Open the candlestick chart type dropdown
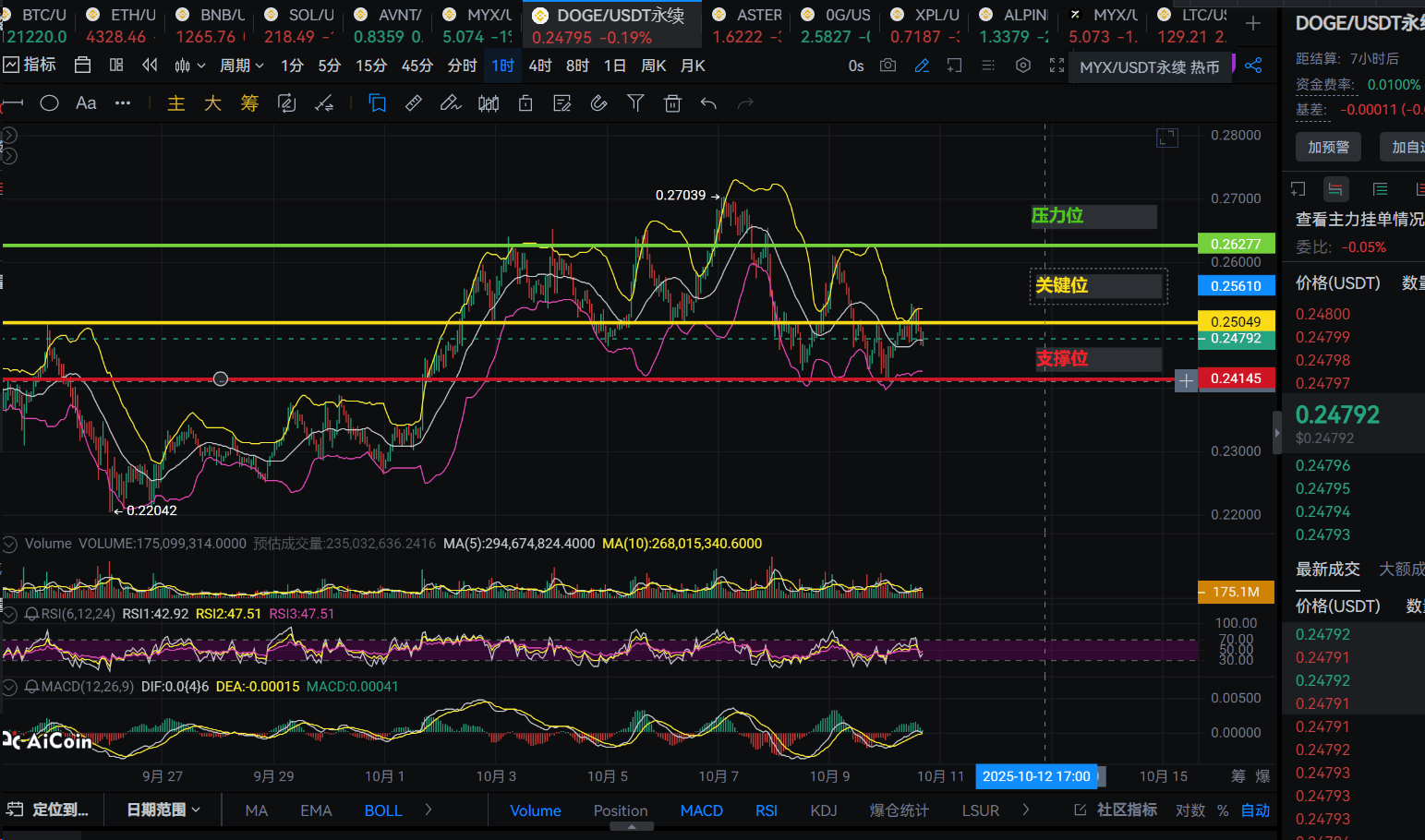 [188, 66]
